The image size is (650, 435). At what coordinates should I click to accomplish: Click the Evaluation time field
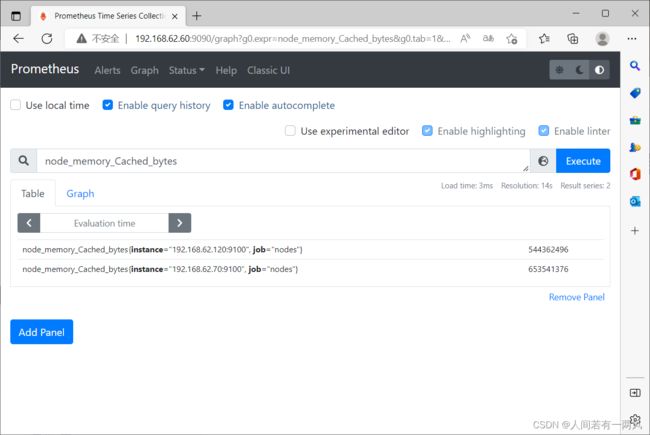point(104,223)
